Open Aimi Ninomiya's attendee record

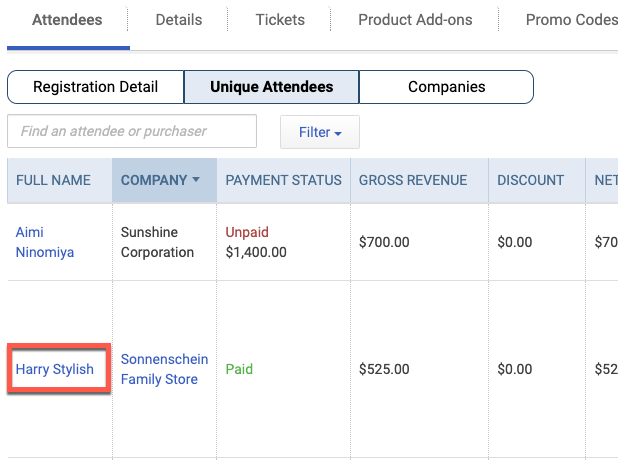pos(45,242)
